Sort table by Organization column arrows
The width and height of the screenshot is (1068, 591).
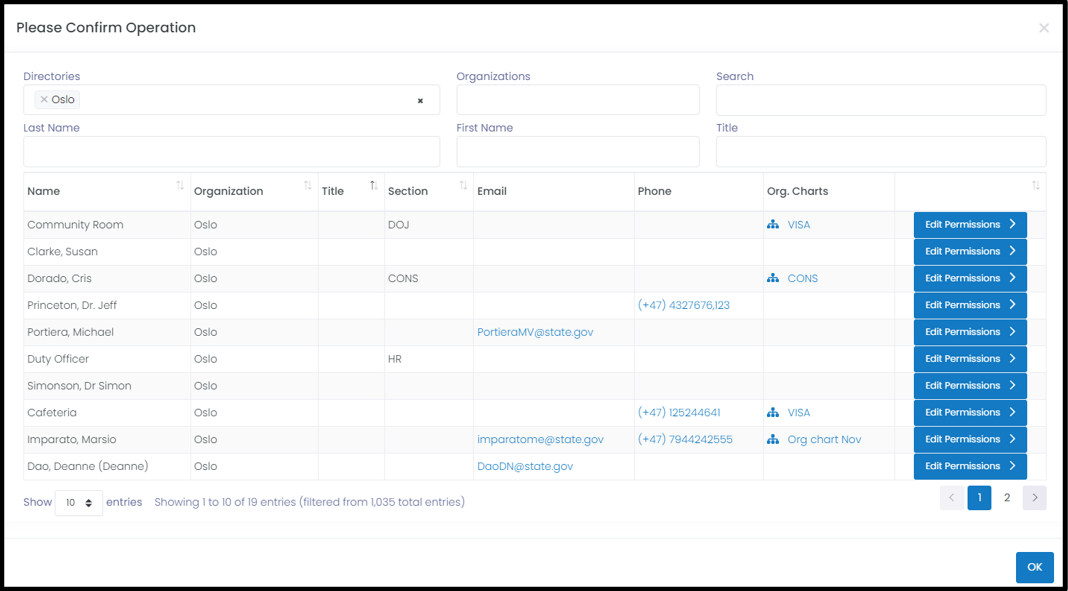click(308, 185)
